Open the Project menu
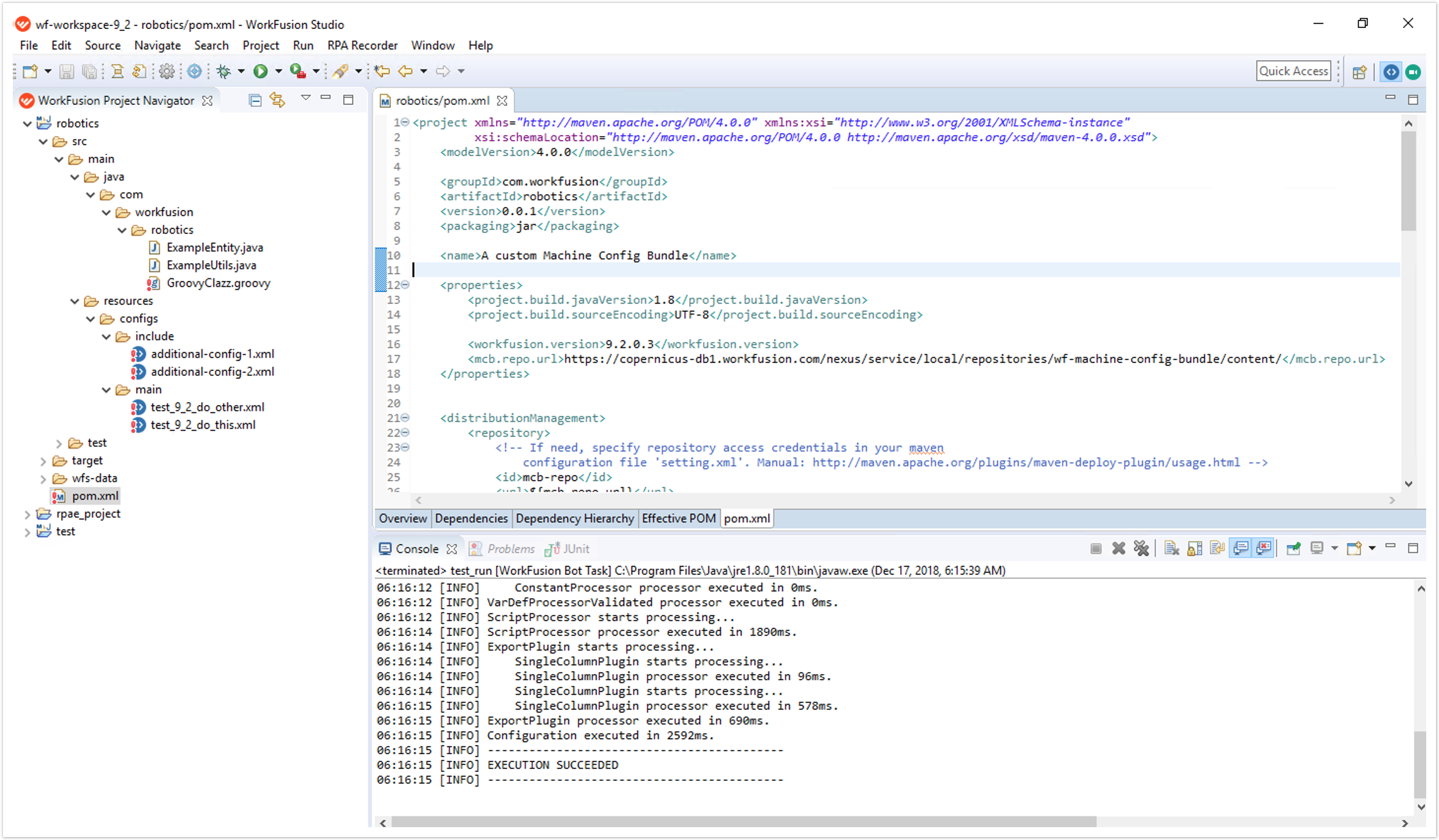This screenshot has width=1439, height=840. click(260, 46)
